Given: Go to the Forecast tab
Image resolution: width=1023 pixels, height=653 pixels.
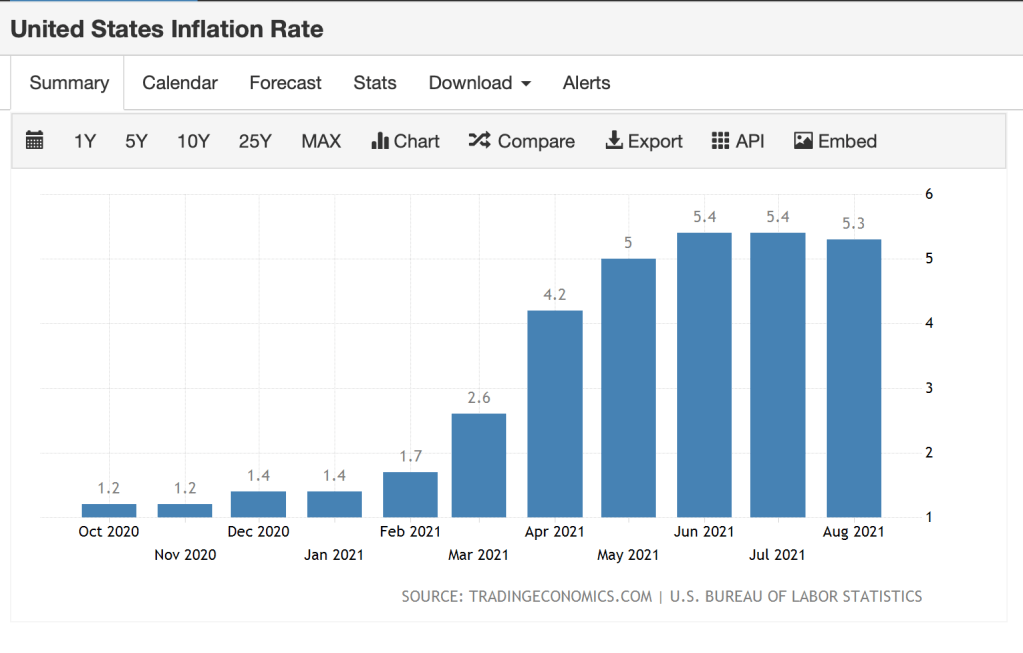Looking at the screenshot, I should [x=285, y=83].
